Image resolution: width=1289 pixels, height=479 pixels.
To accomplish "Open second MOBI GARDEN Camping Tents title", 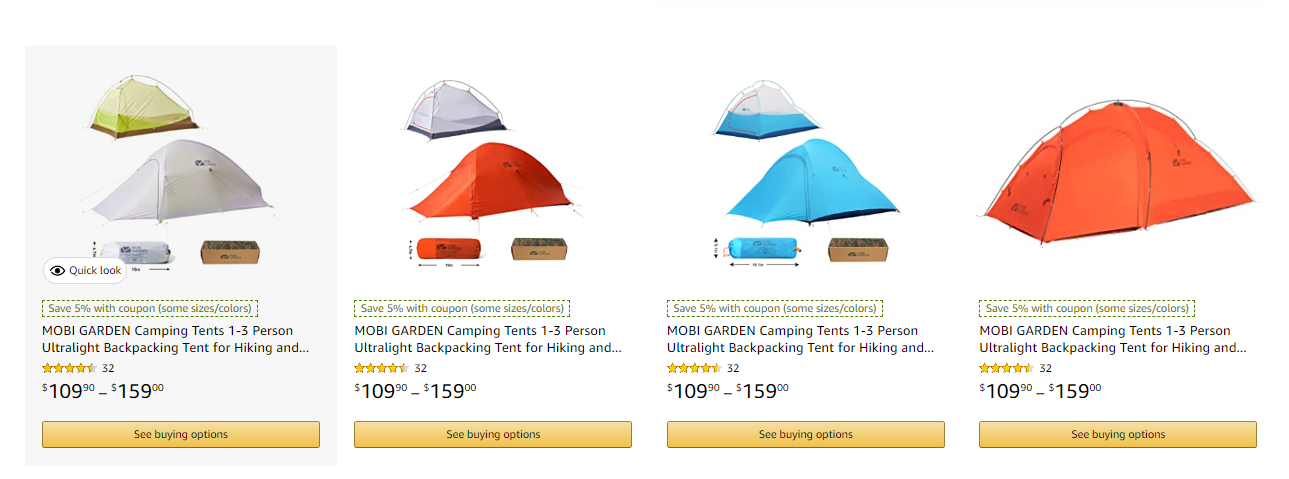I will [488, 339].
